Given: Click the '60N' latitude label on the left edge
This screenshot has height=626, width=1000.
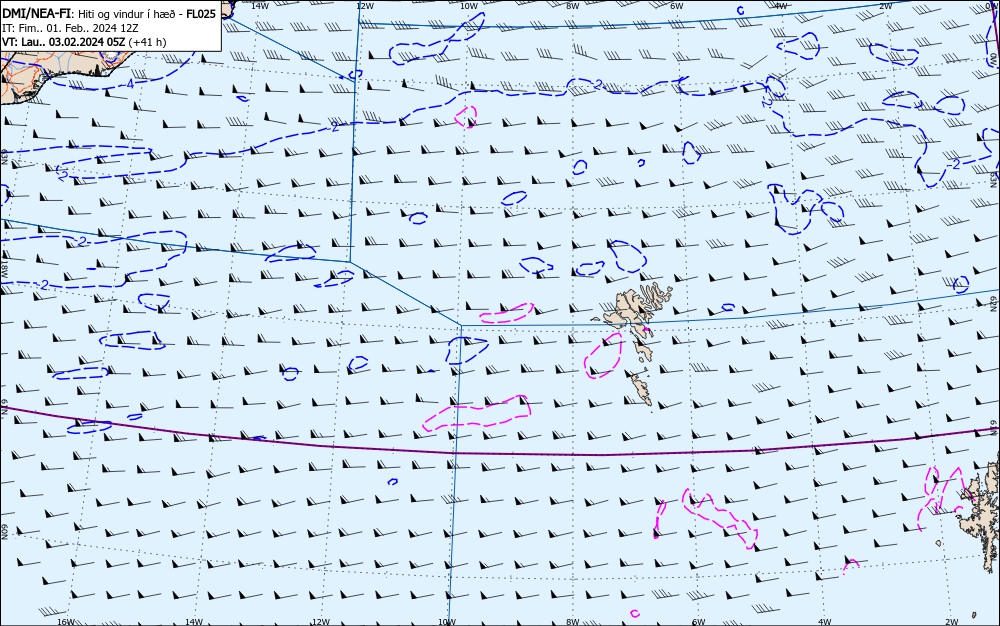Looking at the screenshot, I should pos(4,532).
